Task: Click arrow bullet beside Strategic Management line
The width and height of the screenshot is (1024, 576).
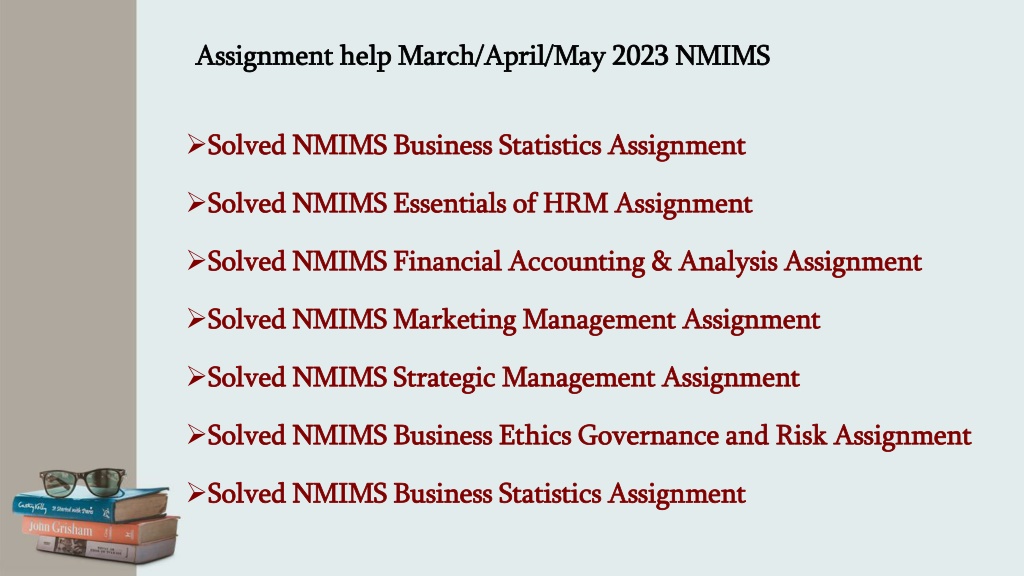Action: pyautogui.click(x=196, y=377)
